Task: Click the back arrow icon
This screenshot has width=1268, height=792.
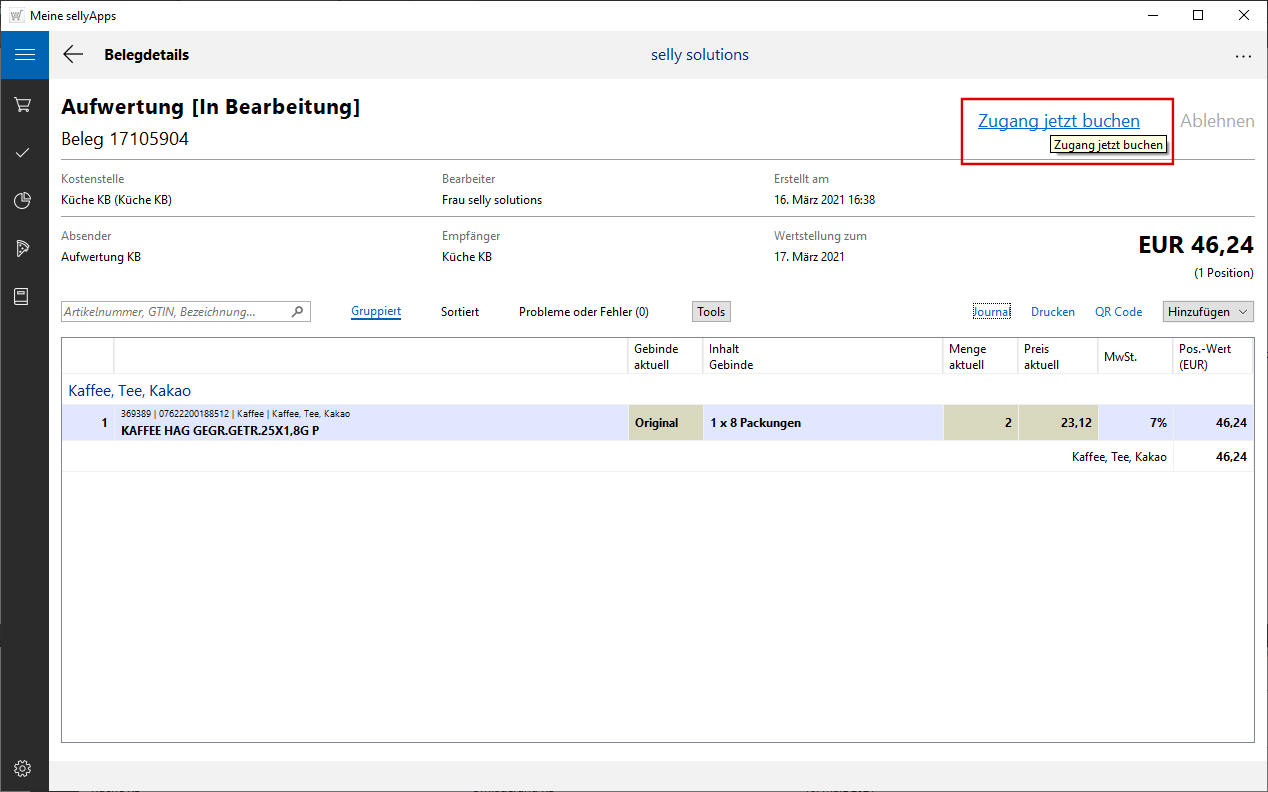Action: pyautogui.click(x=73, y=55)
